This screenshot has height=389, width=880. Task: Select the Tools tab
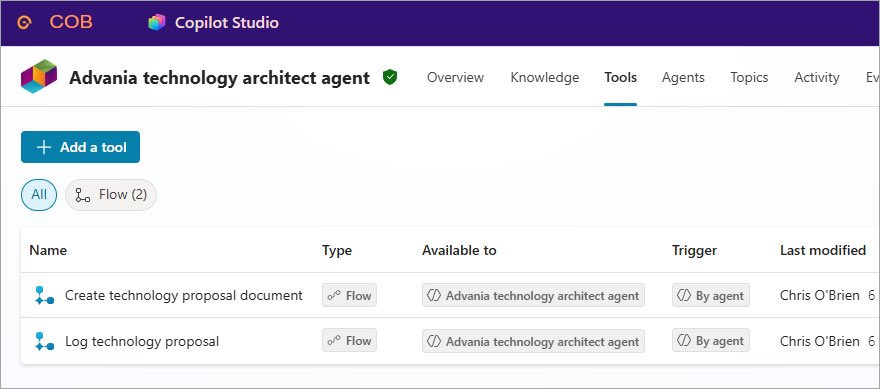point(620,77)
